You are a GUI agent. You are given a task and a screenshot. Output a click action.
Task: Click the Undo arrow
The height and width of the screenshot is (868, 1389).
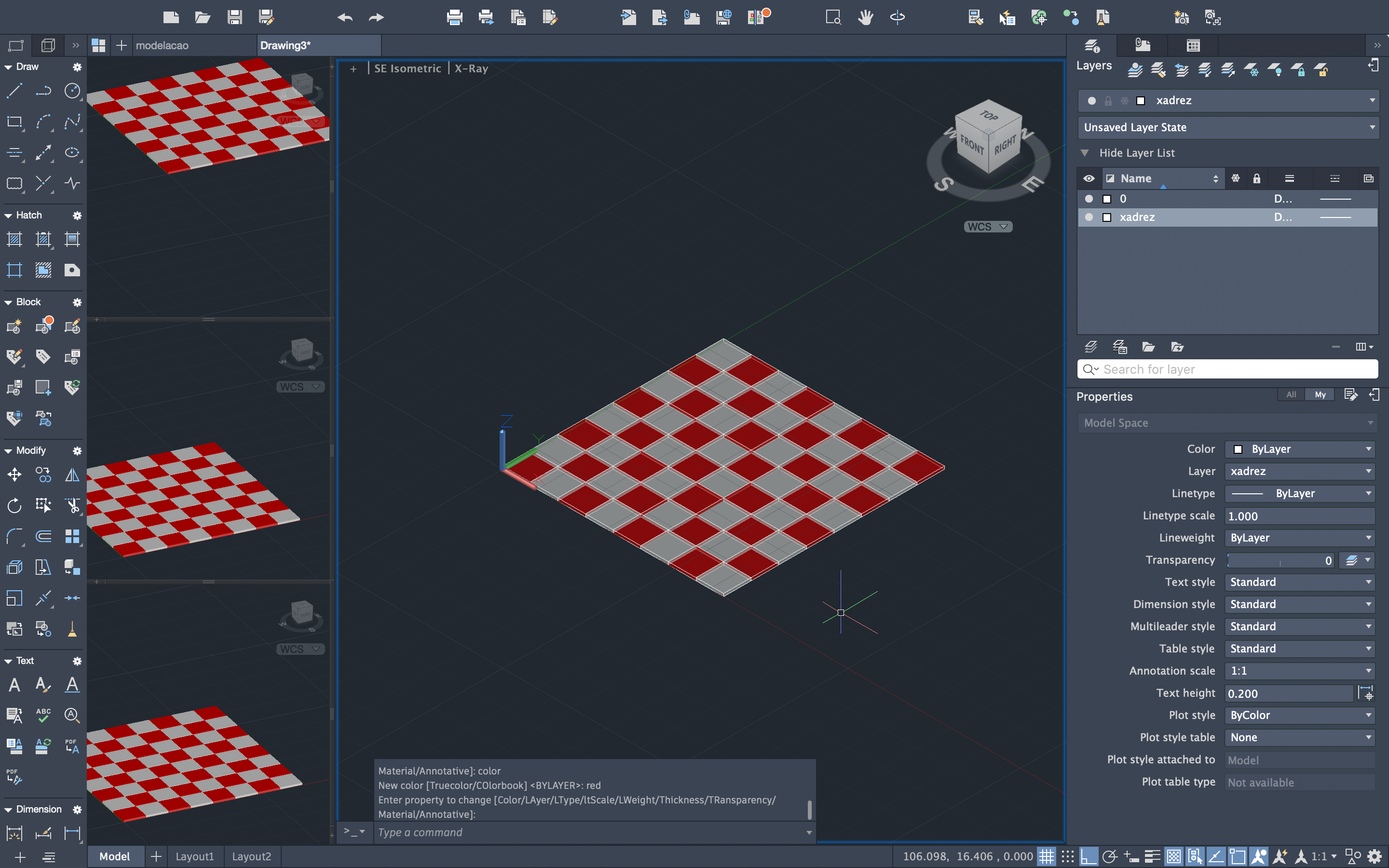pos(345,17)
